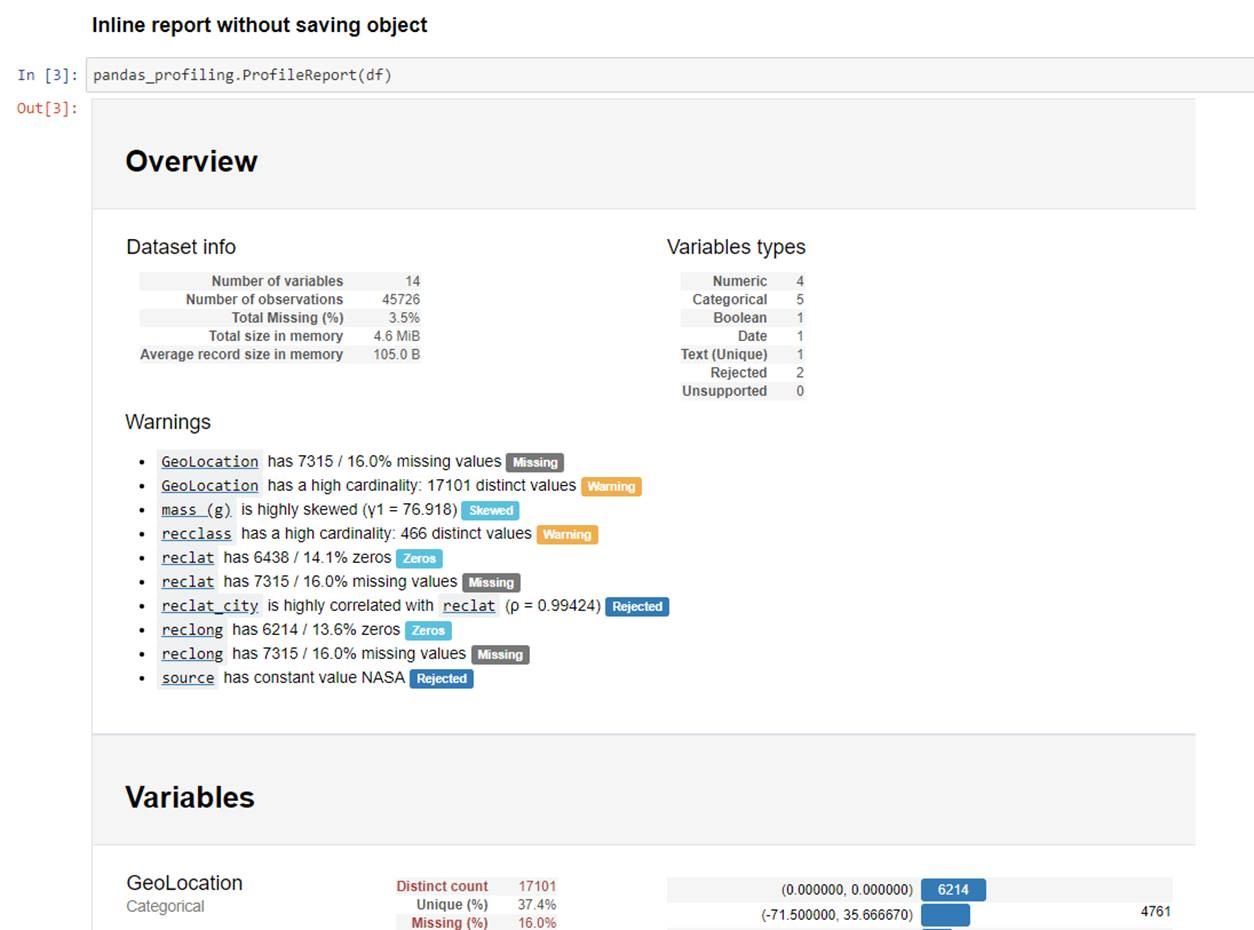Click Rejected badge on reclat_city warning

[x=637, y=607]
